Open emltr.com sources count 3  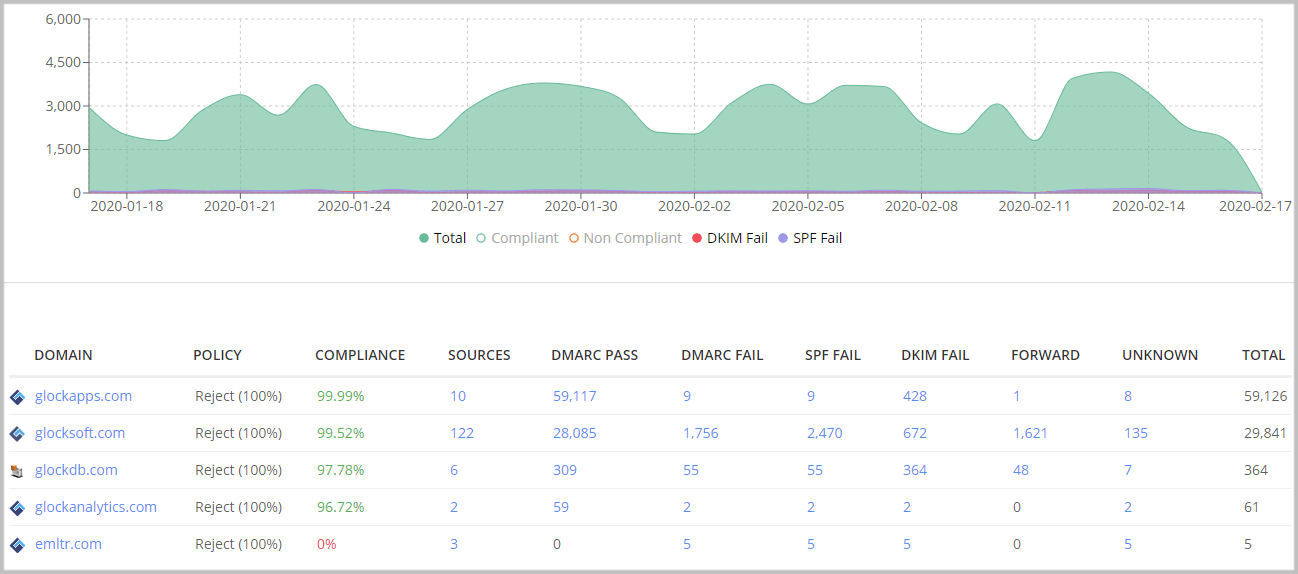[454, 544]
